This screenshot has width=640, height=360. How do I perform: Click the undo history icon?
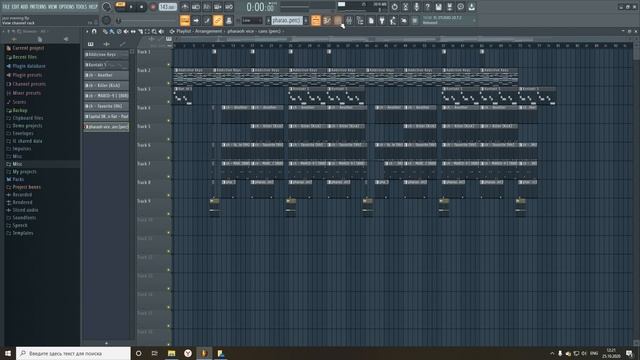pos(394,7)
